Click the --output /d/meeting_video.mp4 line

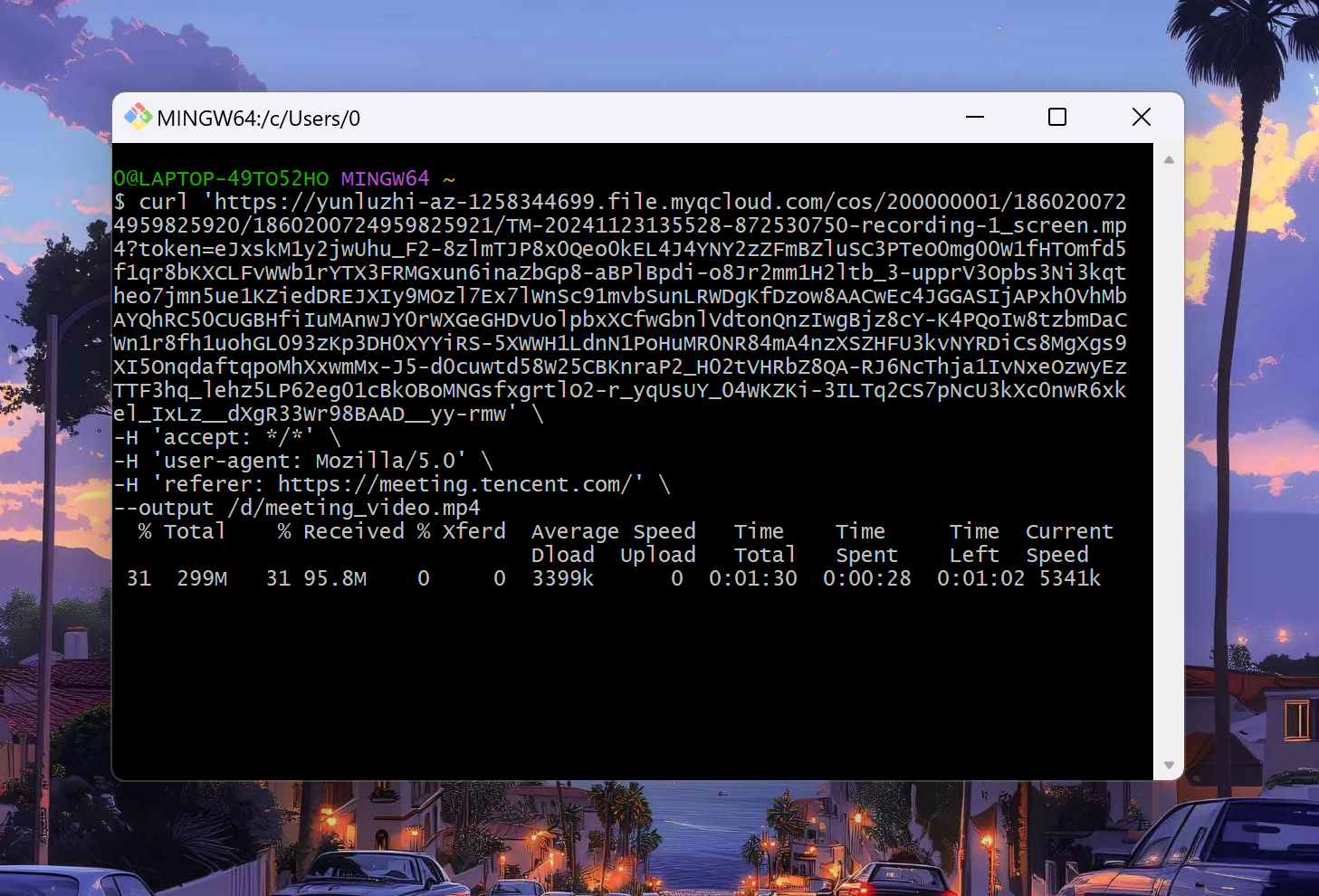point(297,507)
